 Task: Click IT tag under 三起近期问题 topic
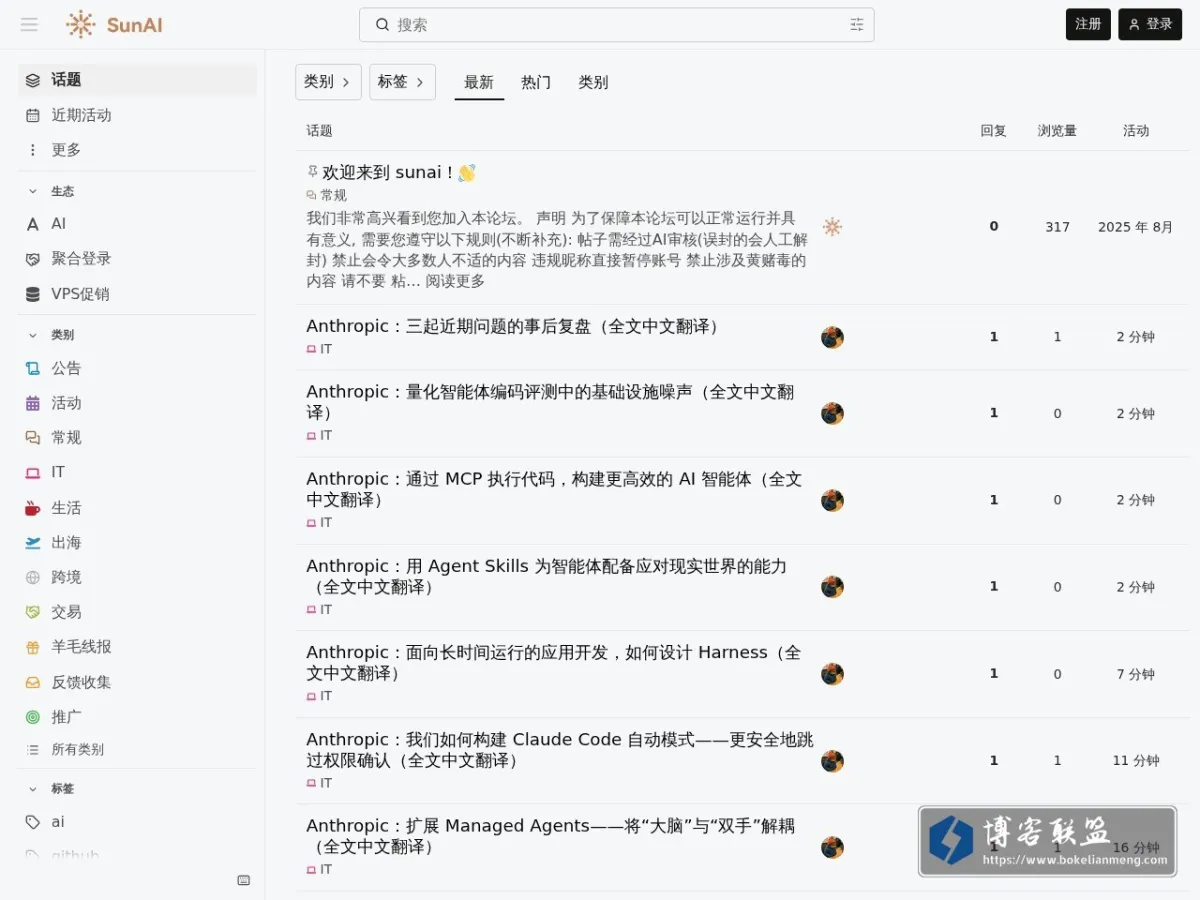[319, 349]
